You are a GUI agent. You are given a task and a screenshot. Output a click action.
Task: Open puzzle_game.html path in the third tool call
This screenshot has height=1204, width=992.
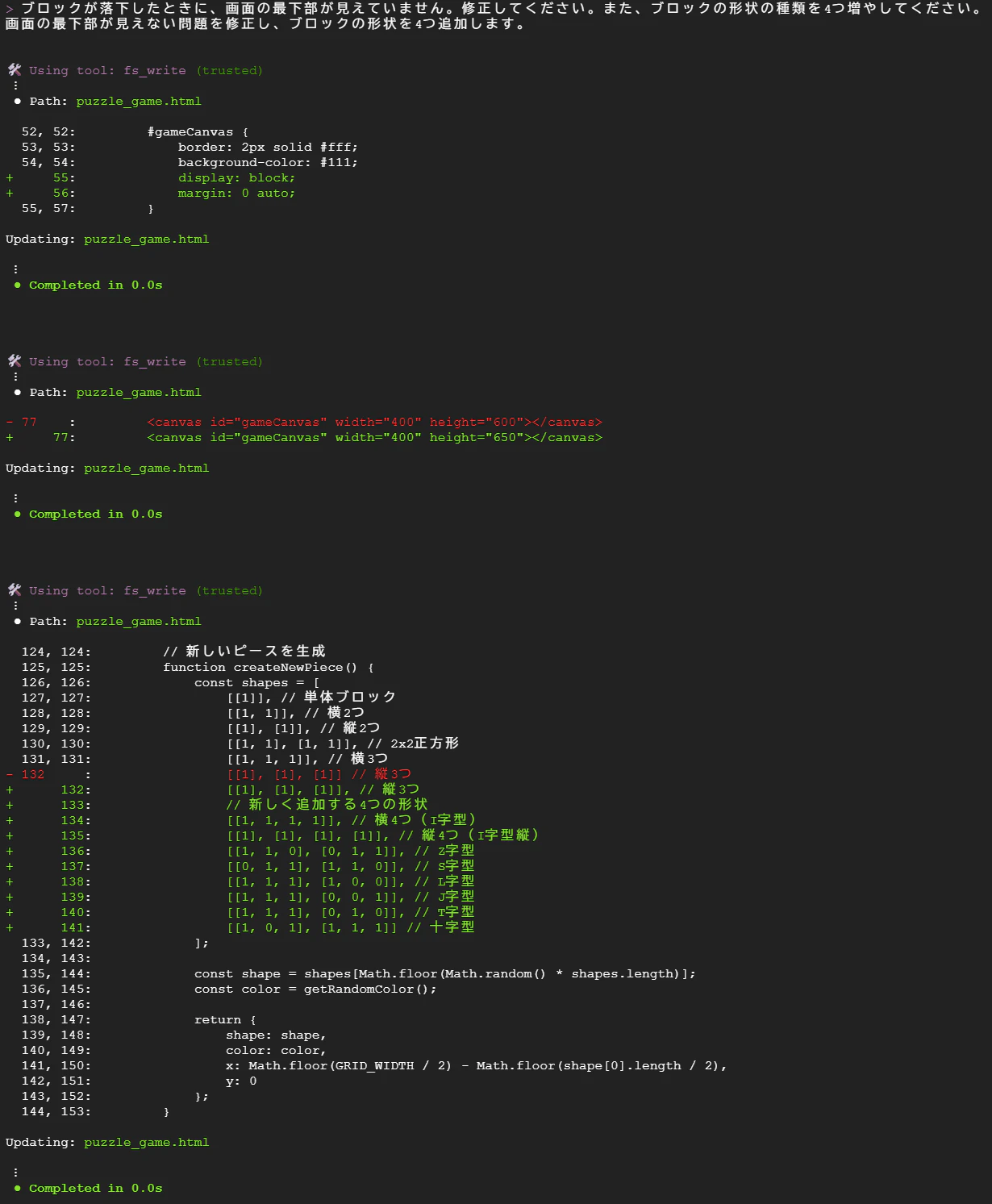point(139,622)
